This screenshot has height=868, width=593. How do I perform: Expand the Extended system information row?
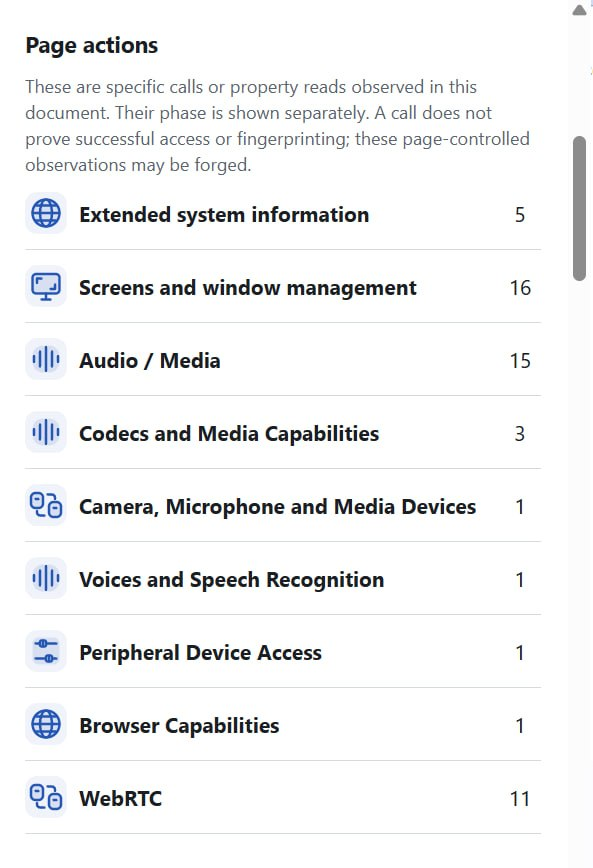[x=283, y=214]
